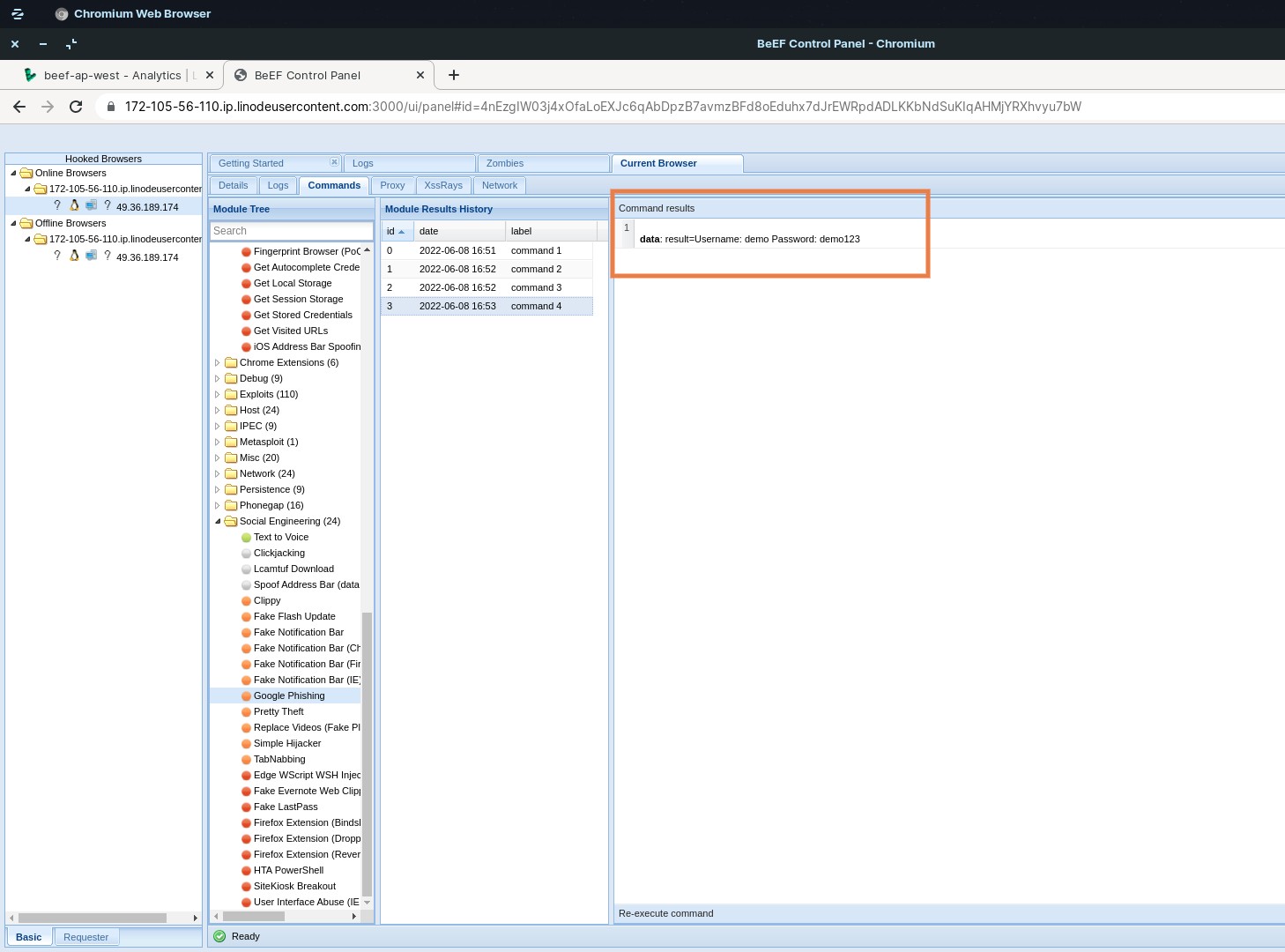Open the XssRays sub-tab
The height and width of the screenshot is (952, 1285).
443,185
